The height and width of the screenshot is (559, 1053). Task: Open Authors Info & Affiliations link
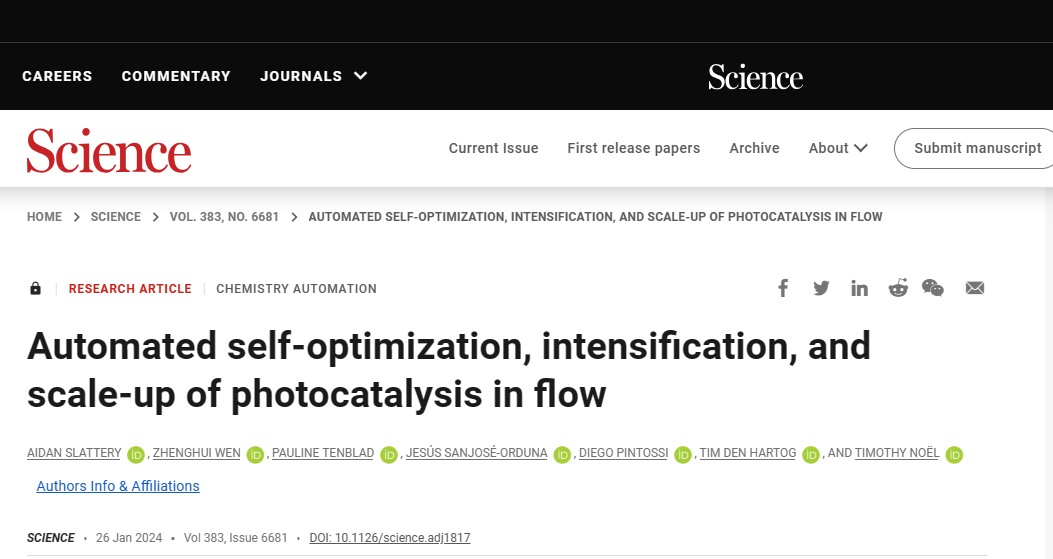(x=118, y=486)
